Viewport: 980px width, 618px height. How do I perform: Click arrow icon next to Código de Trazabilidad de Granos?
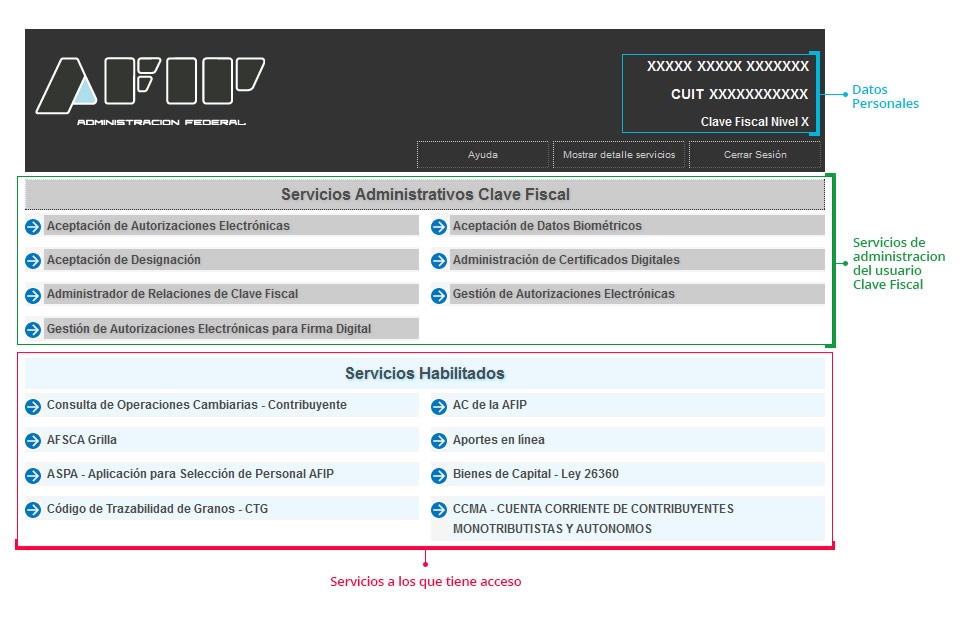(33, 510)
